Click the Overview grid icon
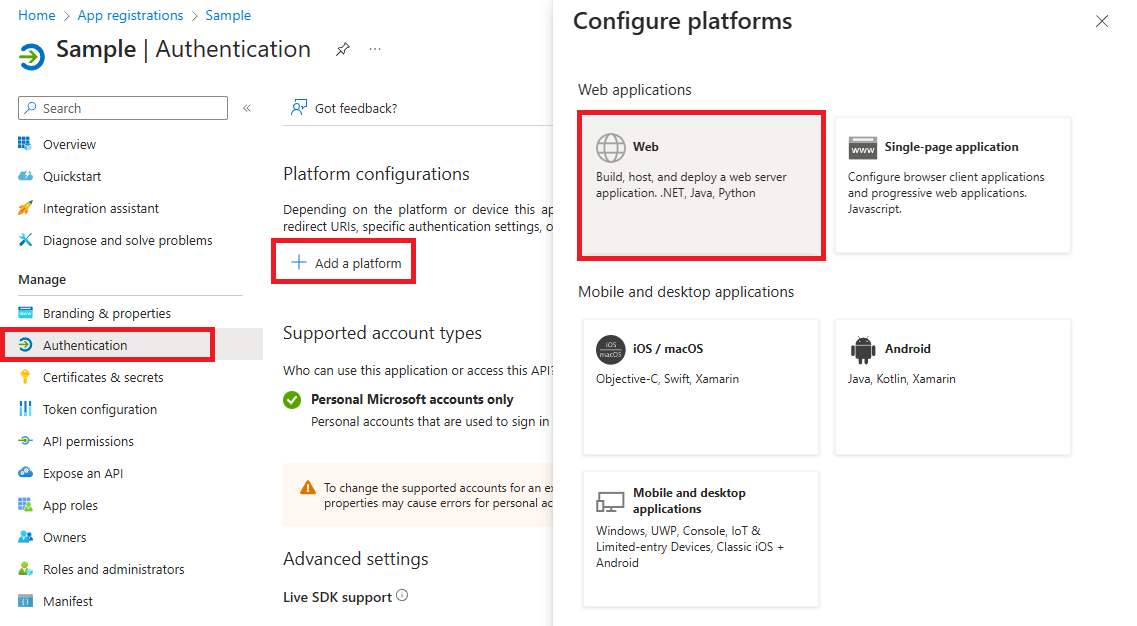The height and width of the screenshot is (626, 1137). (x=25, y=144)
